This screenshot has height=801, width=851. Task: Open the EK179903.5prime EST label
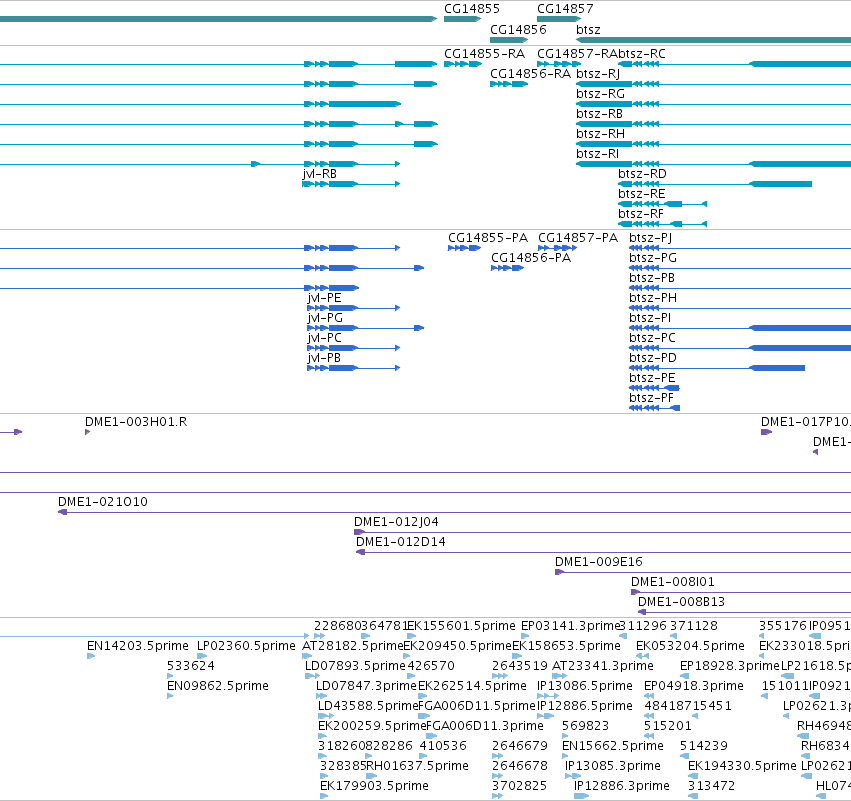(x=374, y=786)
